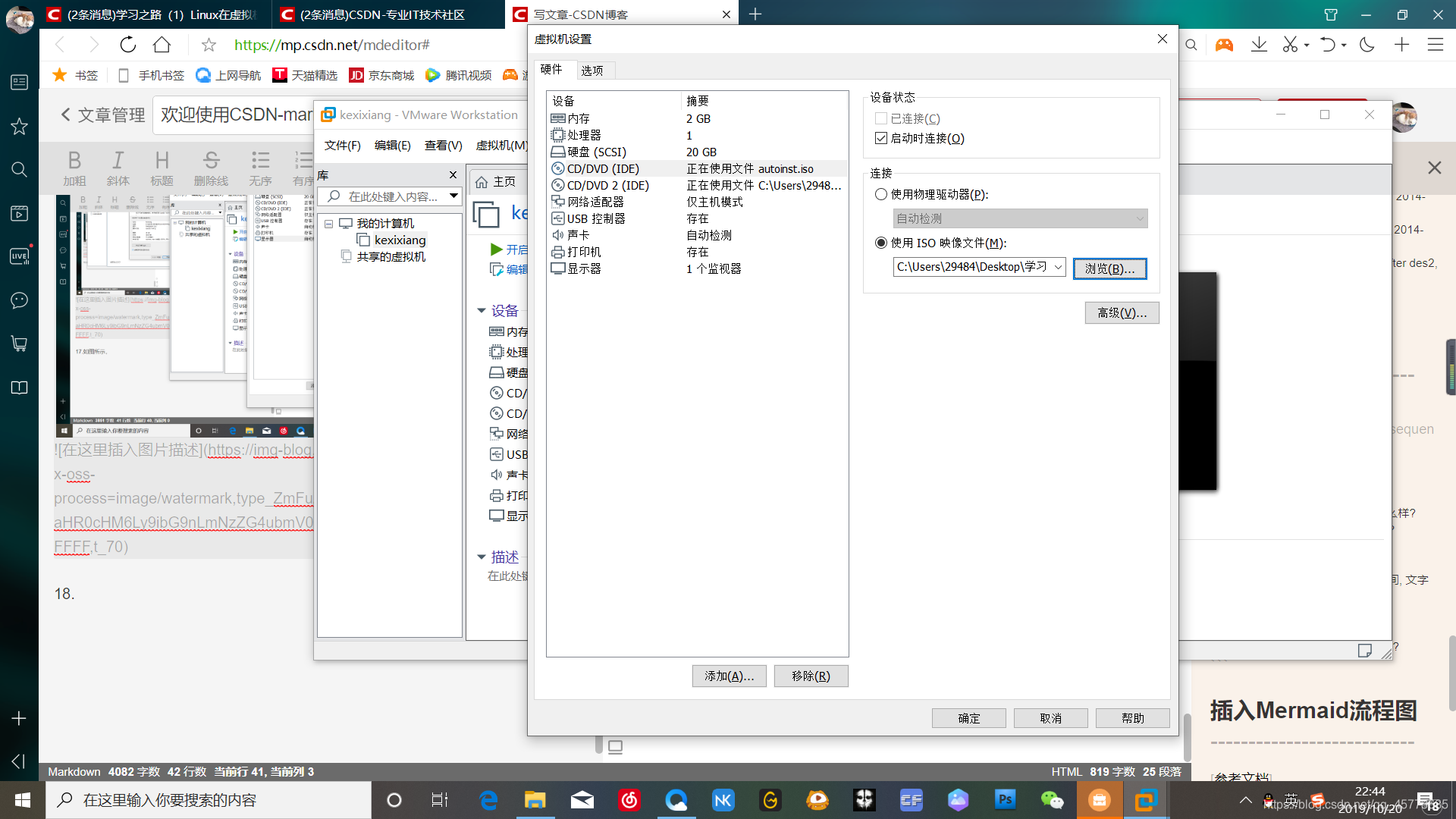This screenshot has height=819, width=1456.
Task: Open the library search dropdown arrow
Action: (x=453, y=196)
